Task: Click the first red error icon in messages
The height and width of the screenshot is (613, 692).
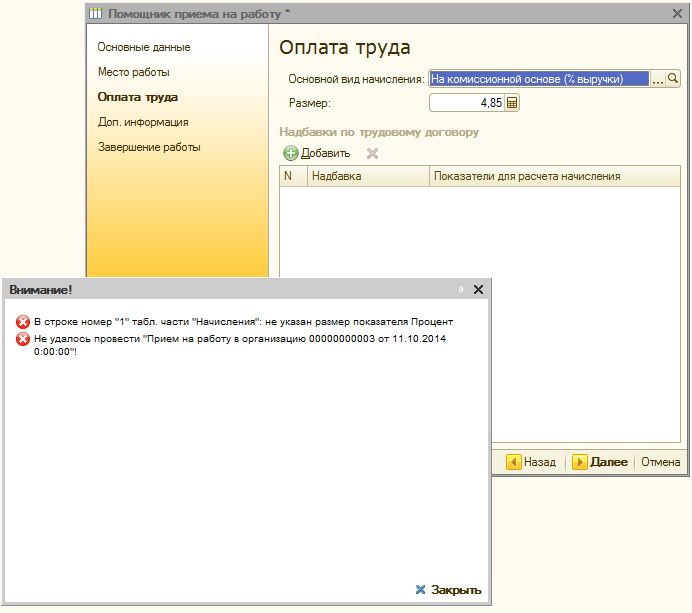Action: [23, 322]
